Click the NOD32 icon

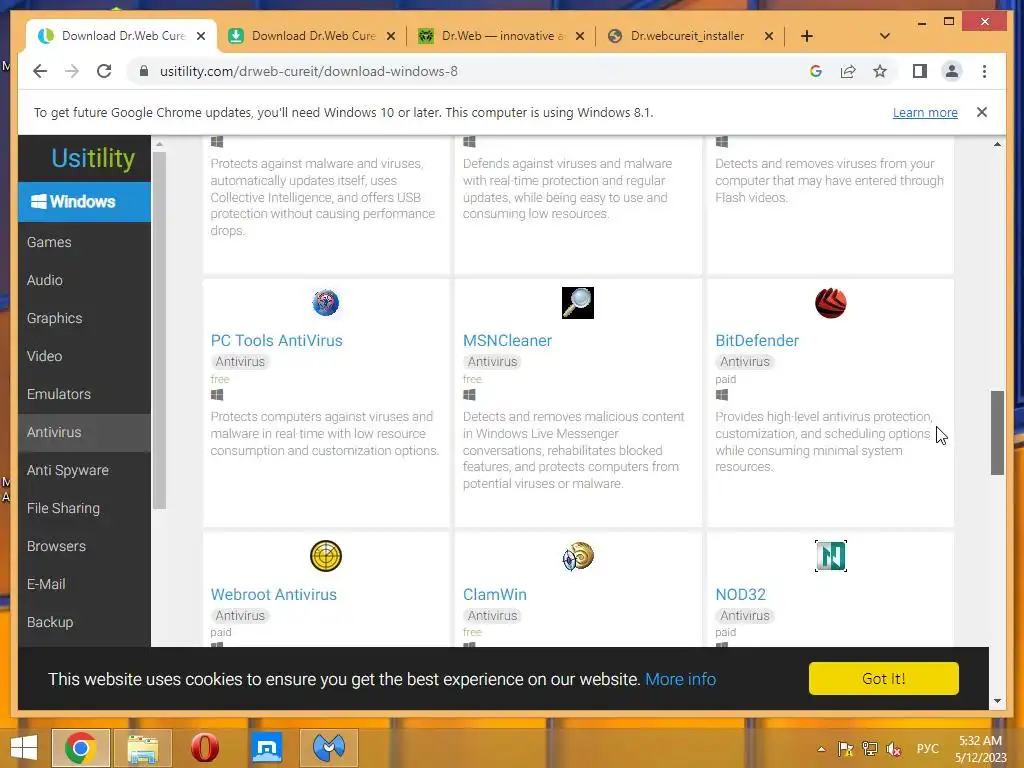(x=831, y=556)
